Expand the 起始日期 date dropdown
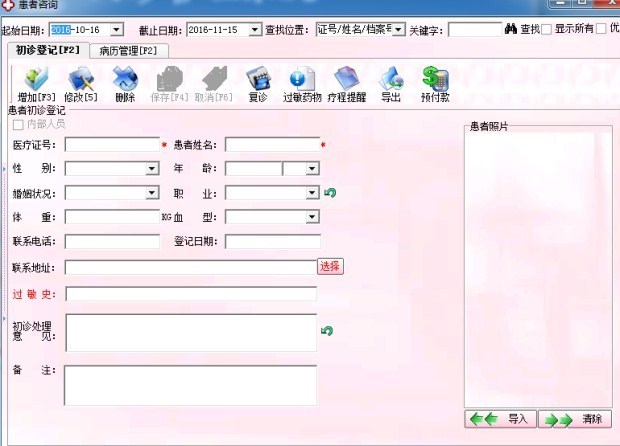The width and height of the screenshot is (620, 446). [117, 30]
